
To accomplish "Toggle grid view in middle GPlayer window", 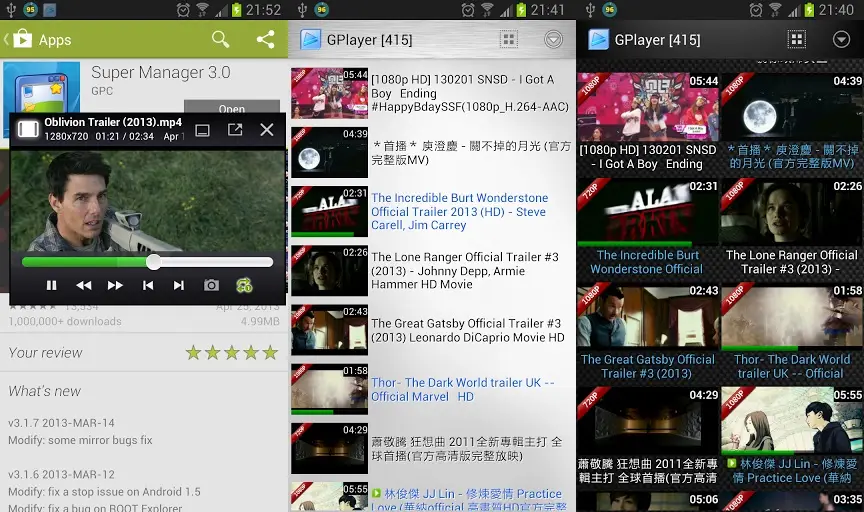I will pyautogui.click(x=509, y=39).
